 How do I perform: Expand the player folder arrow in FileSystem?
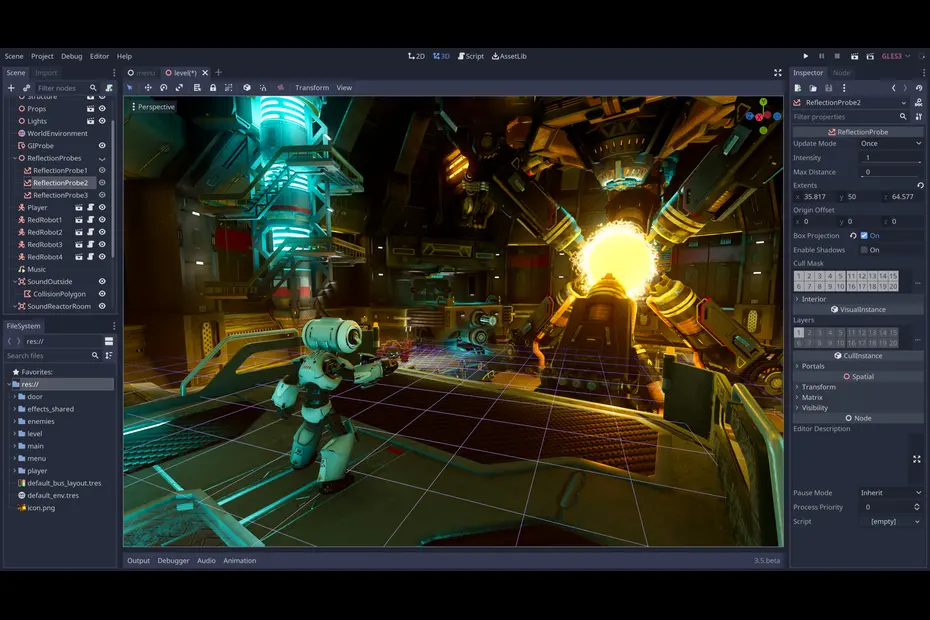coord(15,470)
